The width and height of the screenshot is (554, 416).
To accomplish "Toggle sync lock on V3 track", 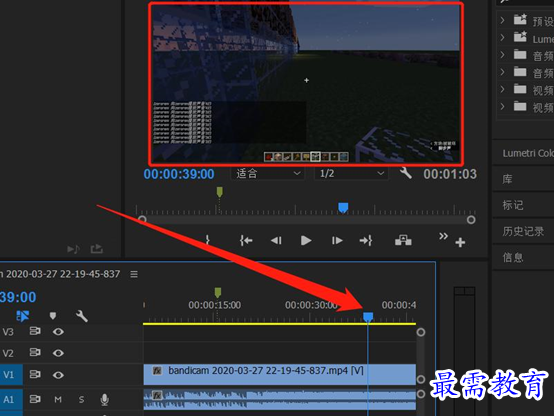I will tap(35, 331).
